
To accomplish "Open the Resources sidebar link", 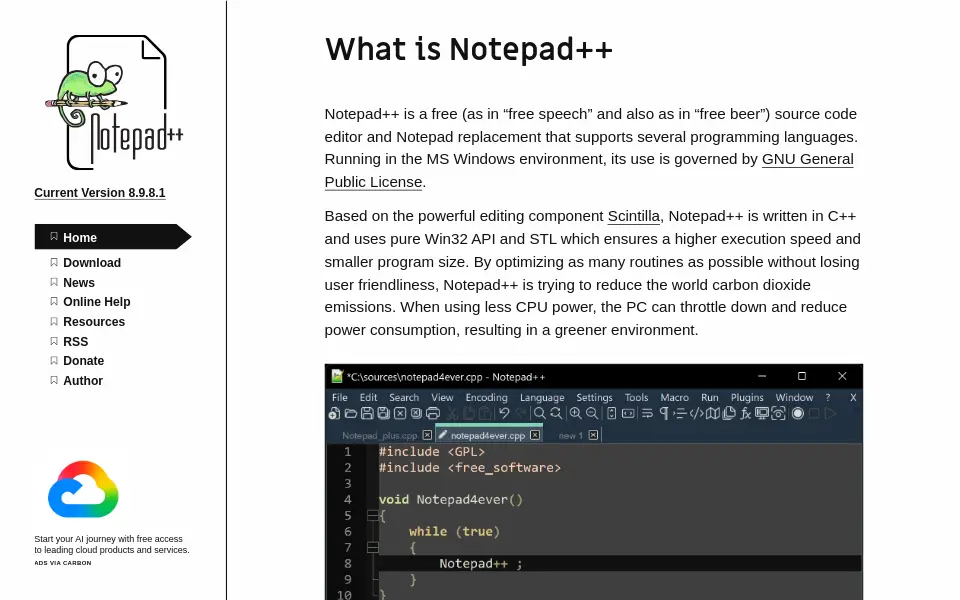I will [94, 321].
